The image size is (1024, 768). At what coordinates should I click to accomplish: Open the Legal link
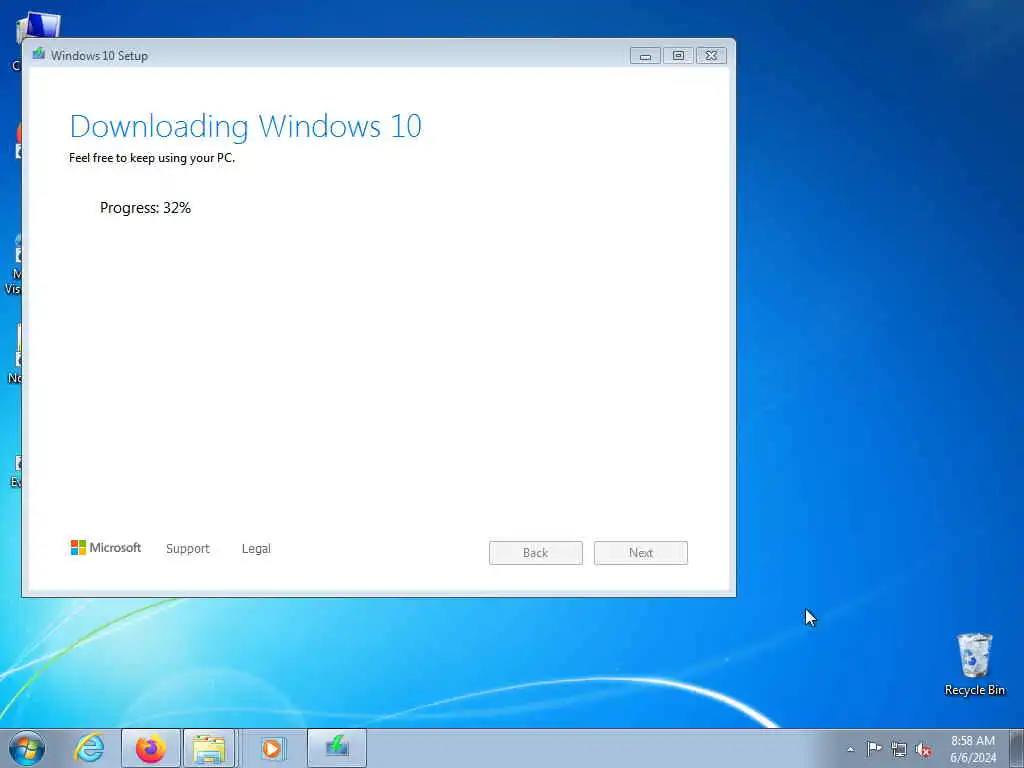(x=256, y=549)
